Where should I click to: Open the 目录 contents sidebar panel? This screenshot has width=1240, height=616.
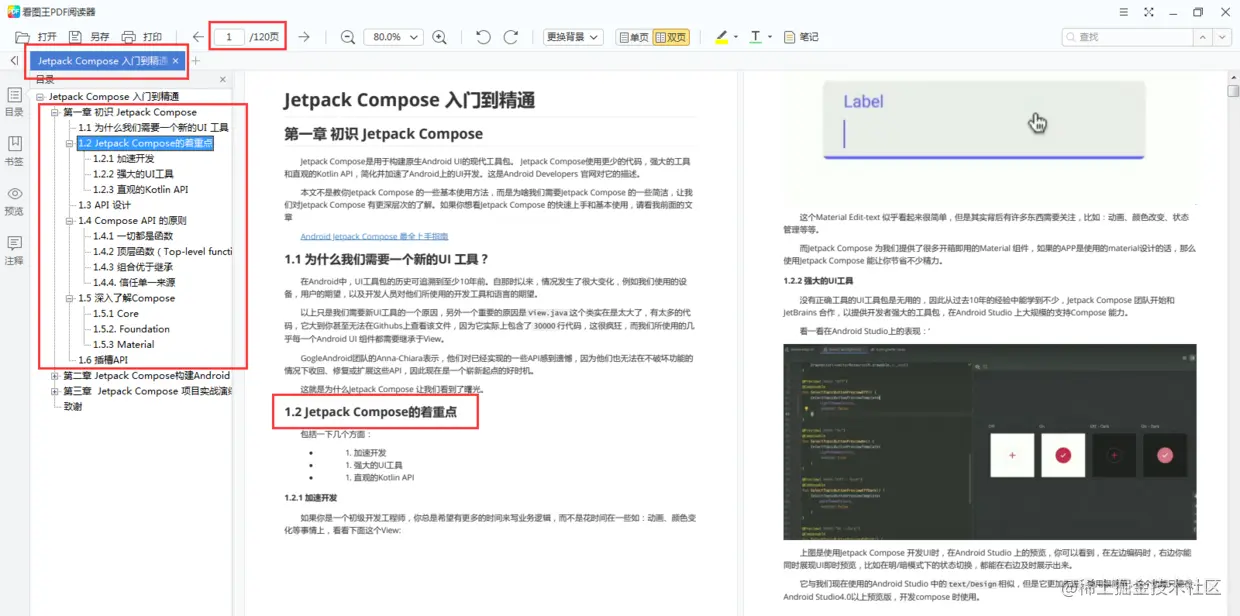(x=14, y=102)
